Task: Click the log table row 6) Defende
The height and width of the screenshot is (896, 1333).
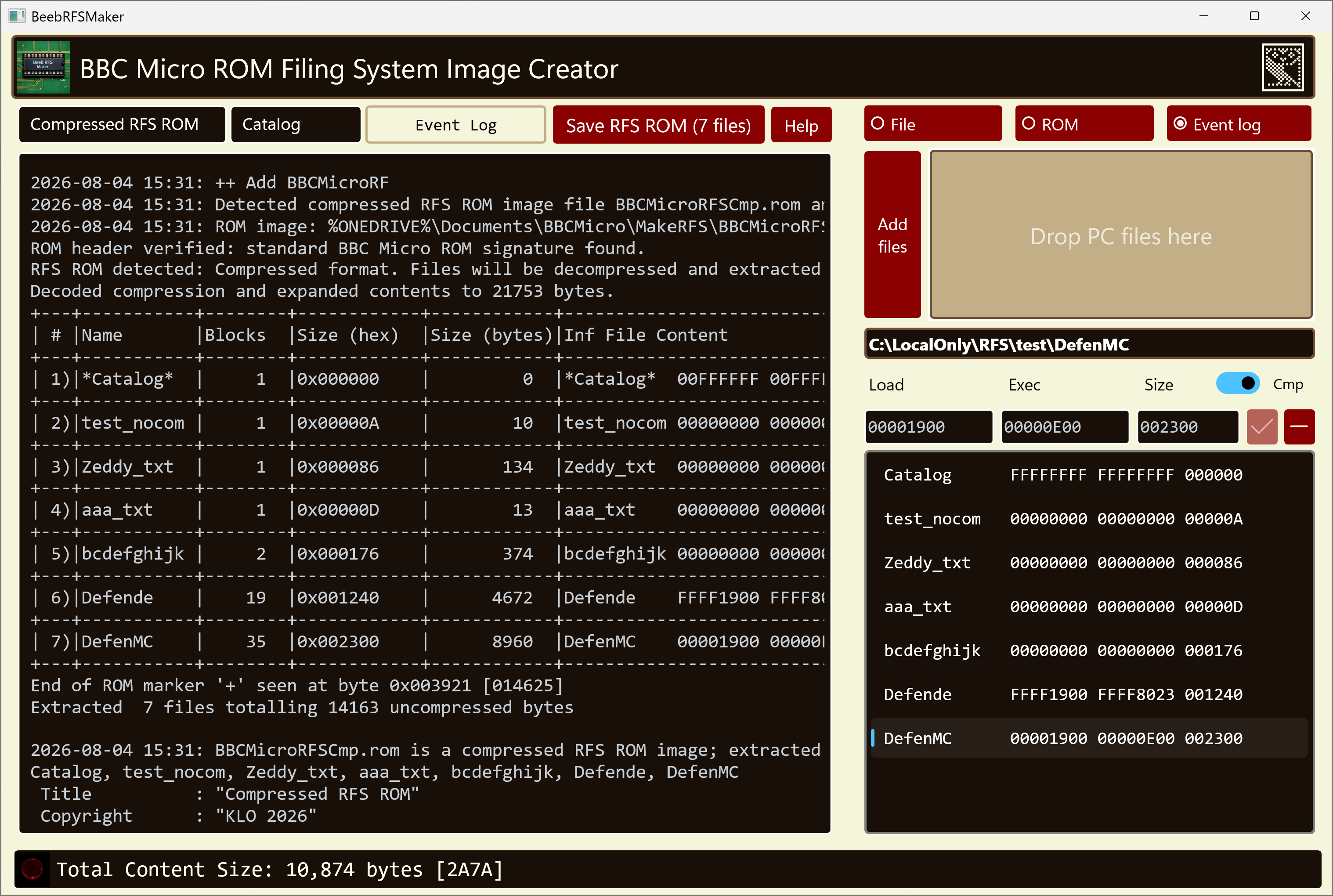Action: coord(427,598)
